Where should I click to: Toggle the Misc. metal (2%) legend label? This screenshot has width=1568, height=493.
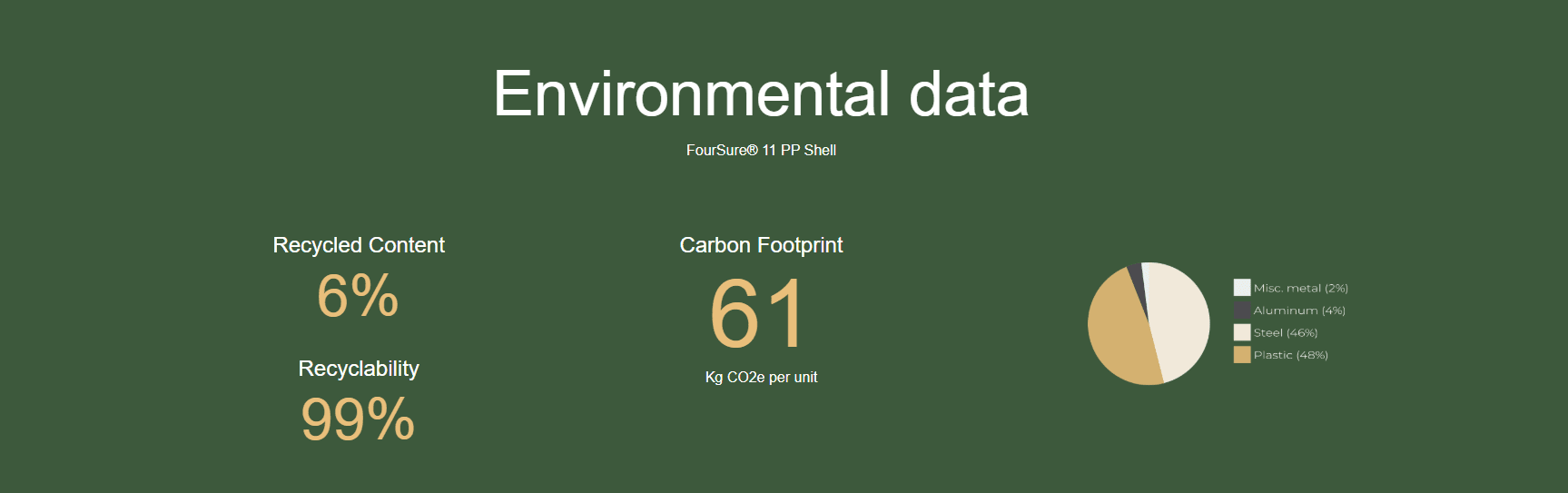tap(1300, 288)
